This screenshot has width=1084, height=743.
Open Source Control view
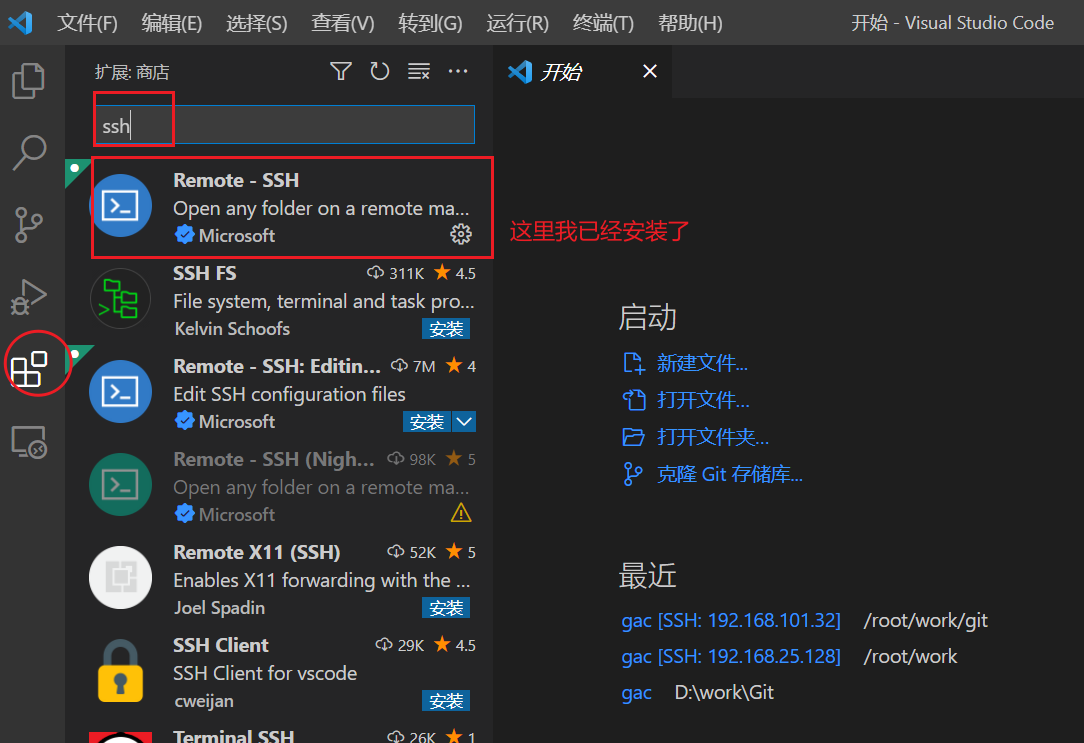(28, 225)
